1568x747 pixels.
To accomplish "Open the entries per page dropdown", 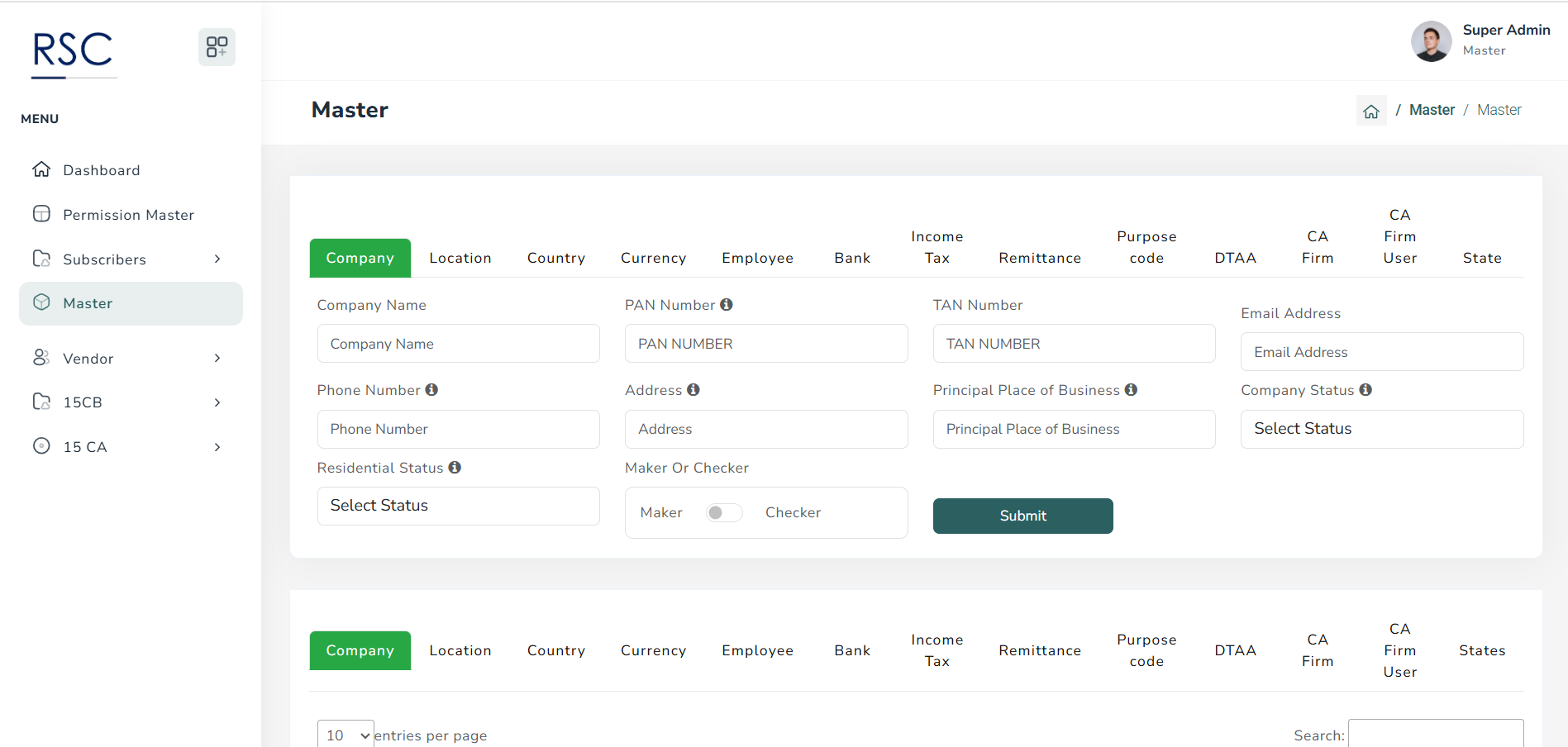I will [x=346, y=735].
